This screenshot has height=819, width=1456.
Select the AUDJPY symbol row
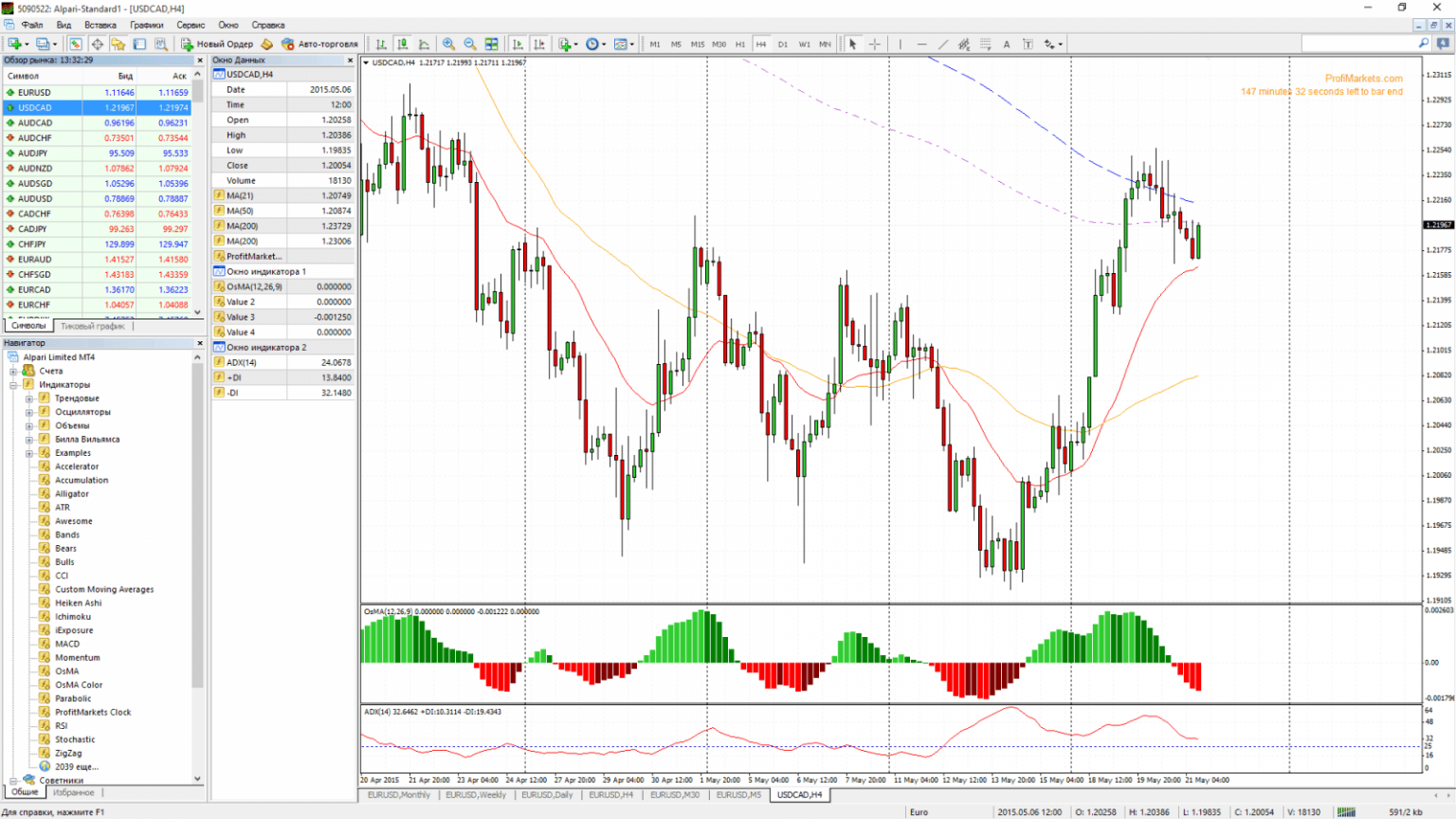[x=98, y=154]
